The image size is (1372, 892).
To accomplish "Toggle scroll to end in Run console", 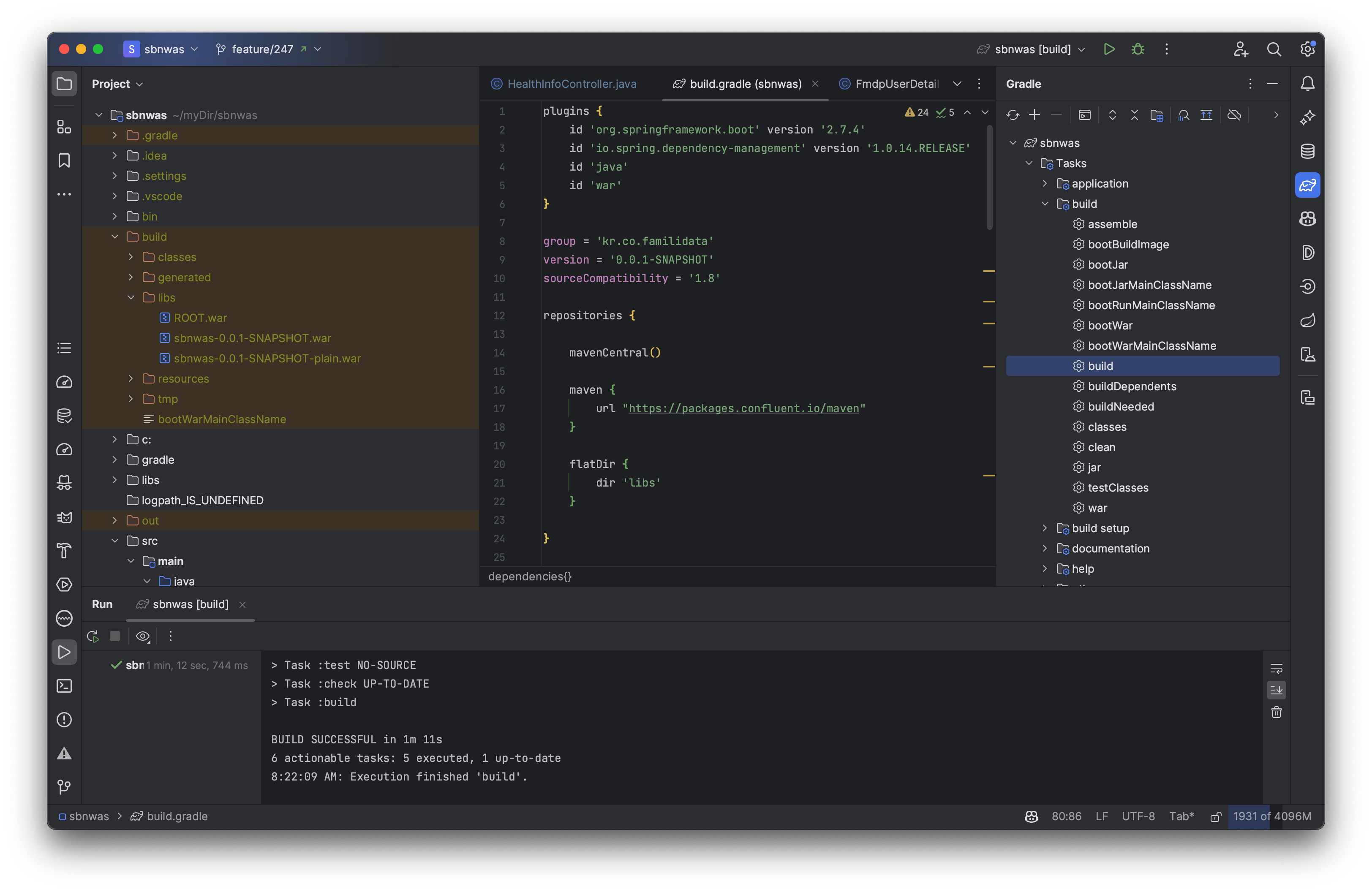I will 1276,690.
